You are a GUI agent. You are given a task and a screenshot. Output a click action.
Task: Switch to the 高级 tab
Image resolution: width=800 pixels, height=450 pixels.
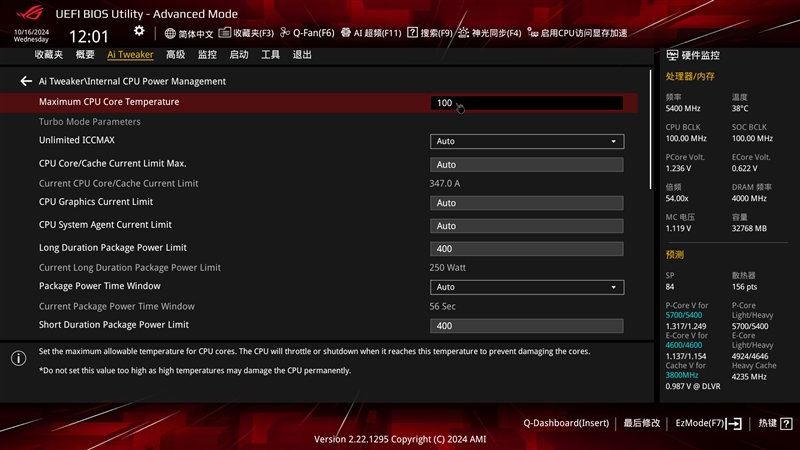(175, 55)
